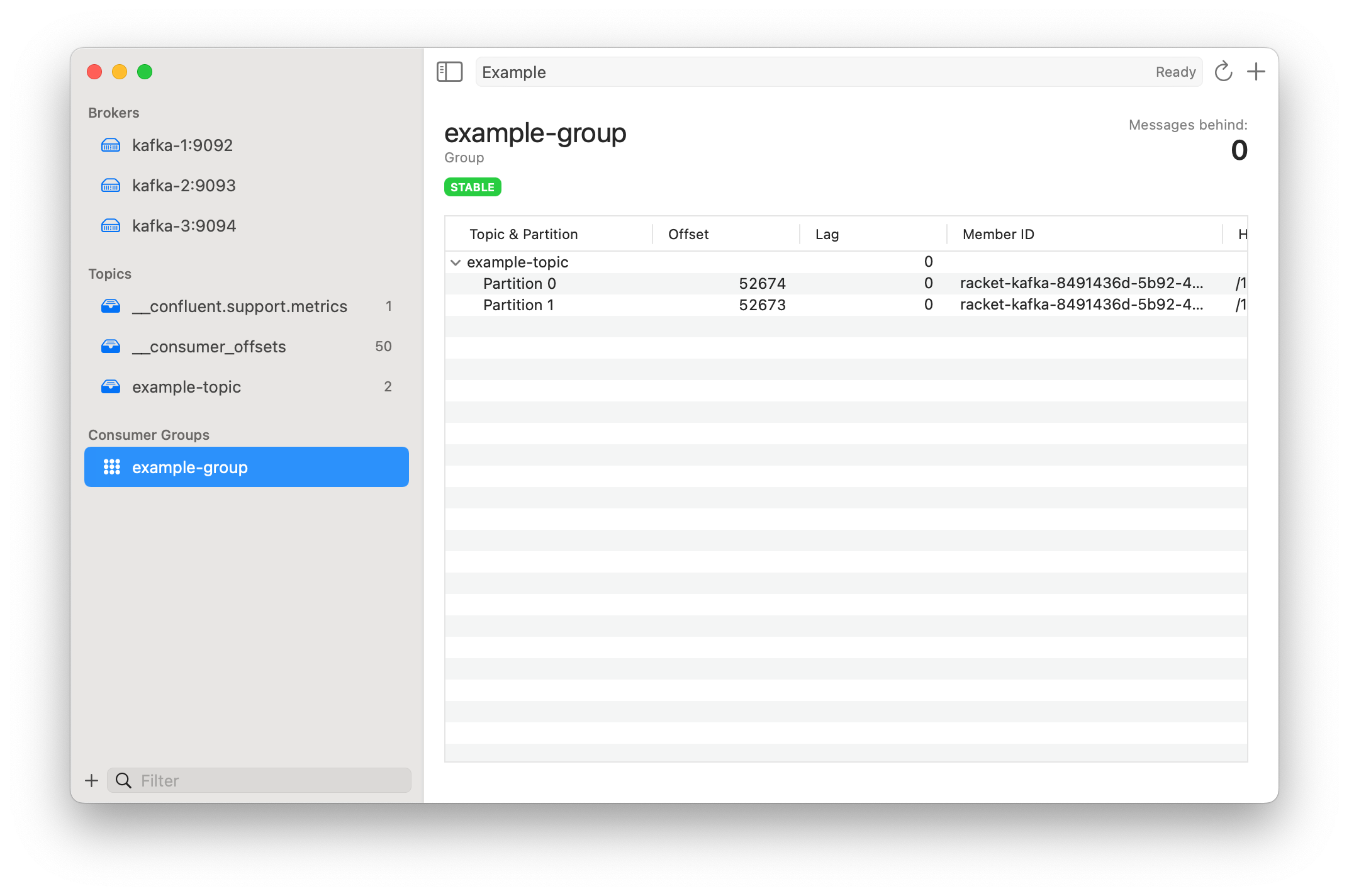Click the broker icon next to kafka-1:9092
Image resolution: width=1349 pixels, height=896 pixels.
click(111, 145)
